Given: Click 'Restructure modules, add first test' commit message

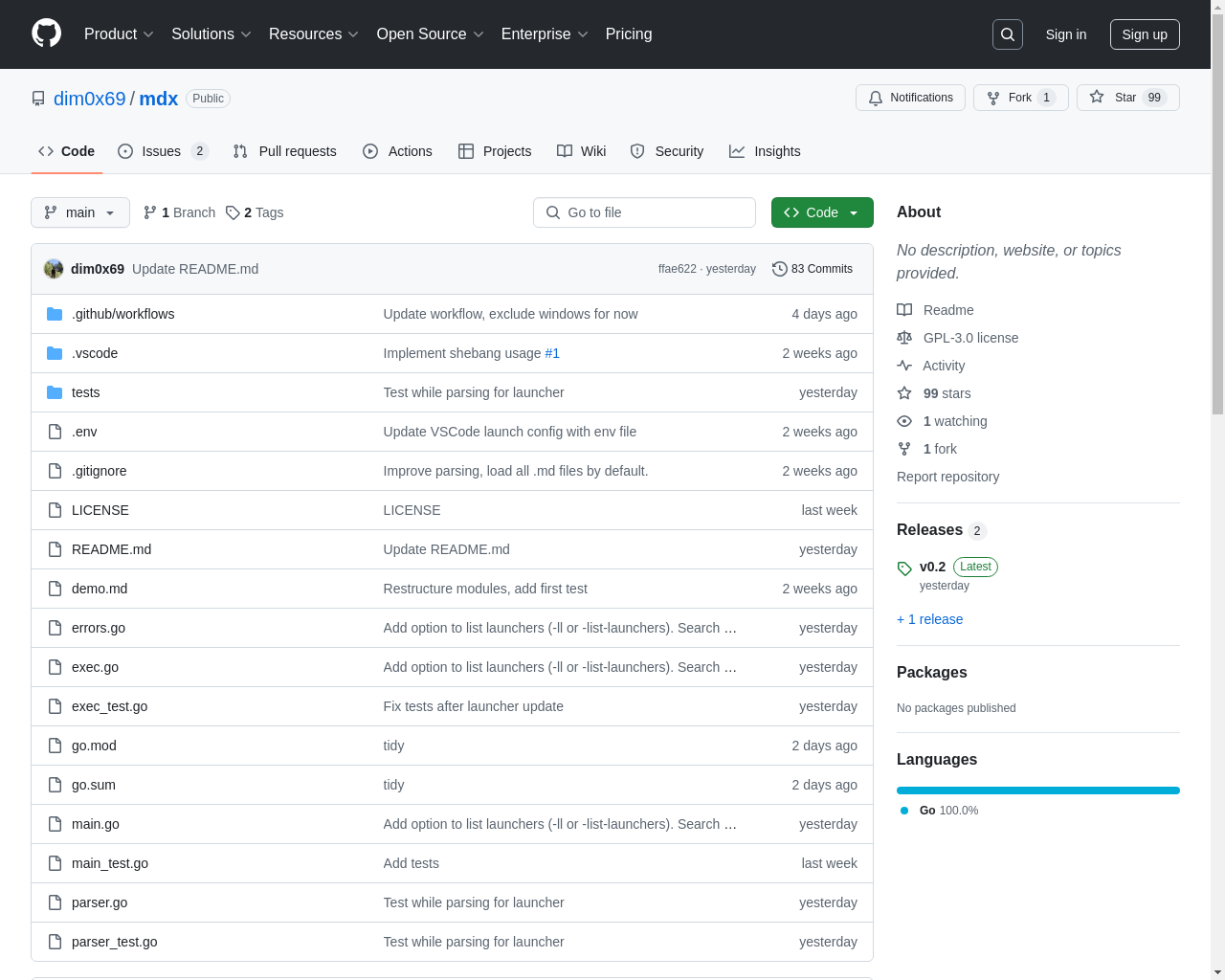Looking at the screenshot, I should click(x=485, y=589).
